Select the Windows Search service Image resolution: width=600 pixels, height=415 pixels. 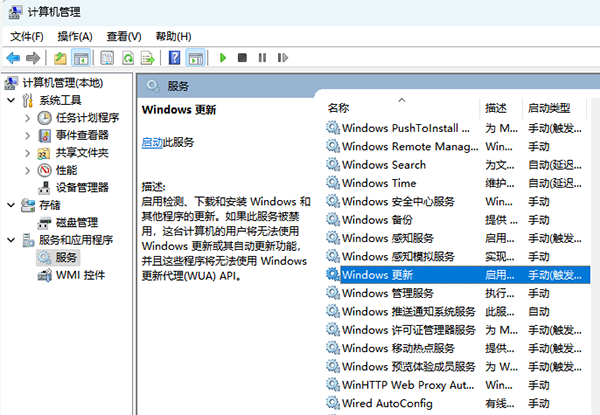pos(458,165)
